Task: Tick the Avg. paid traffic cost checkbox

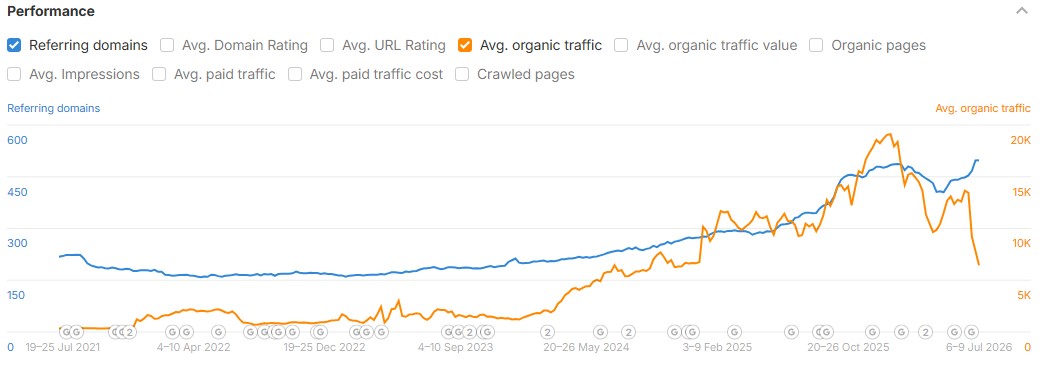Action: 295,74
